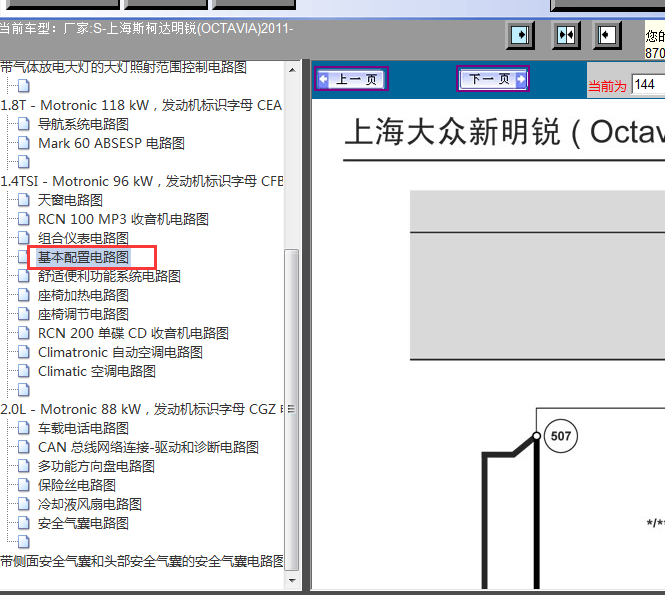Click the next page button 下一页
This screenshot has width=665, height=595.
click(493, 78)
